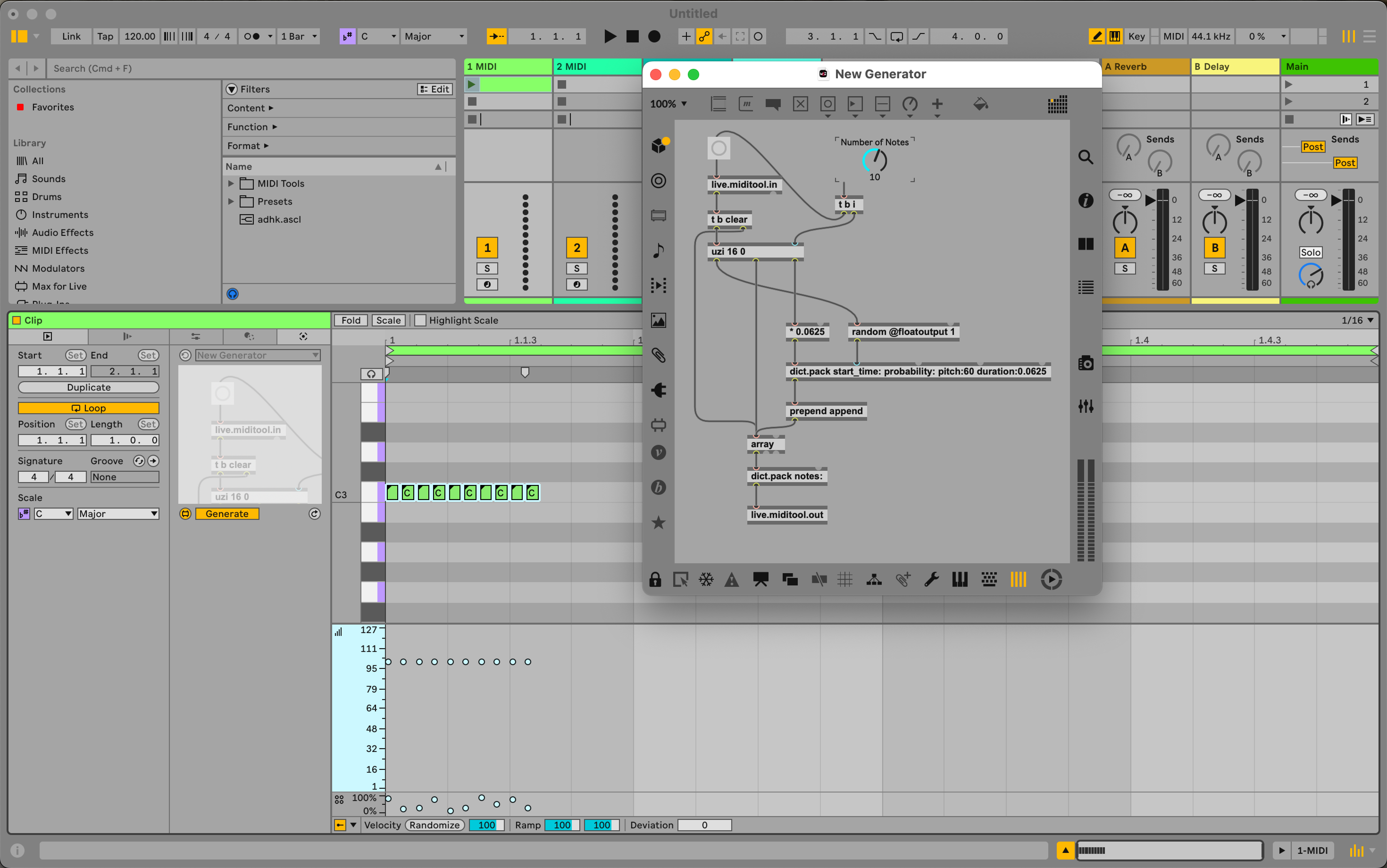Open presentation mode icon in Max bottom bar
Screen dimensions: 1387x868
(x=761, y=579)
